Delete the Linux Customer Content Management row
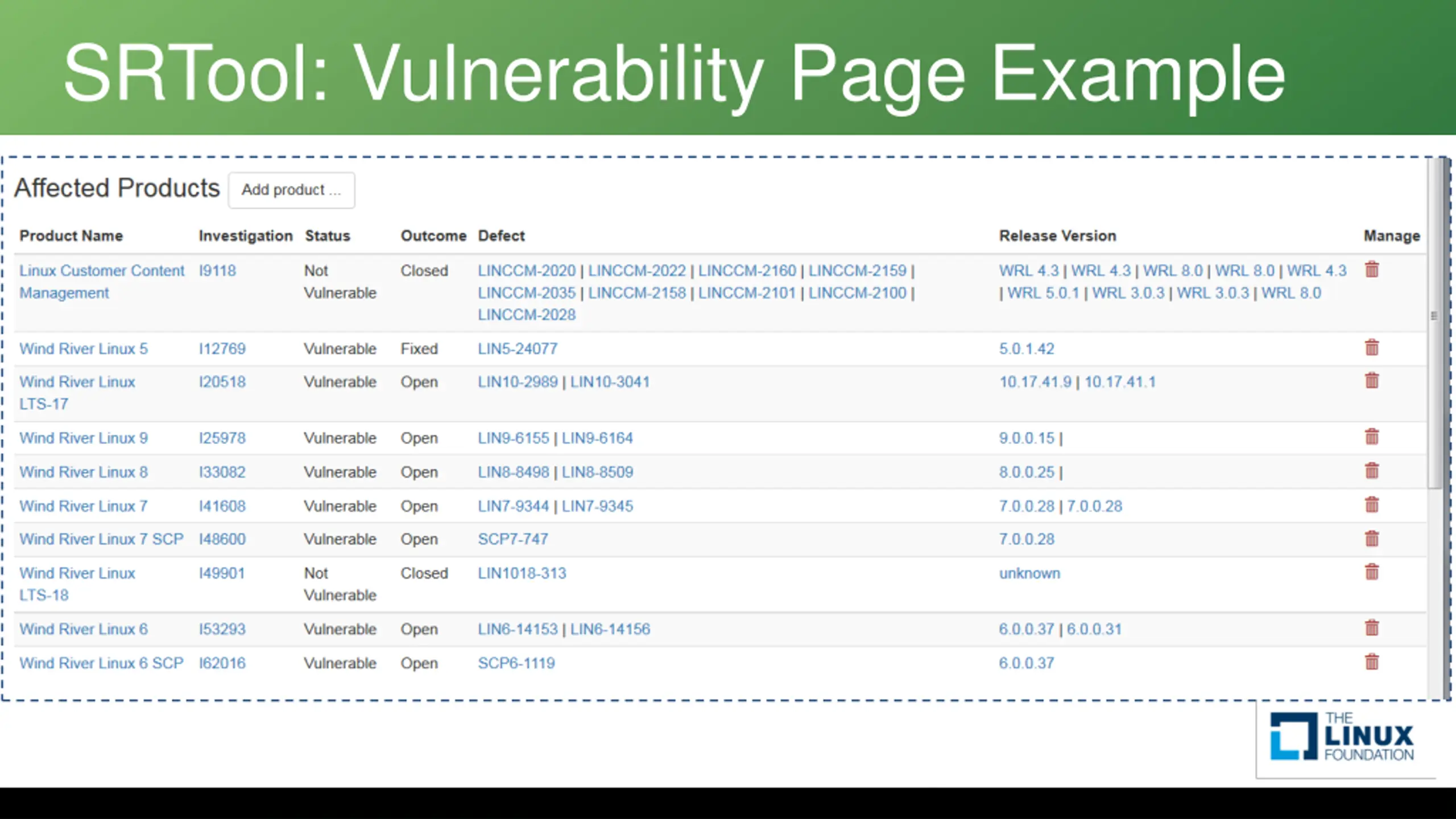The image size is (1456, 819). click(x=1372, y=270)
